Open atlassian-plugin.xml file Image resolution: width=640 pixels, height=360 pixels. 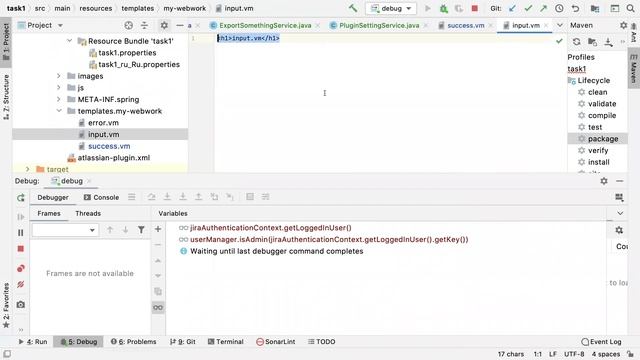(x=113, y=158)
